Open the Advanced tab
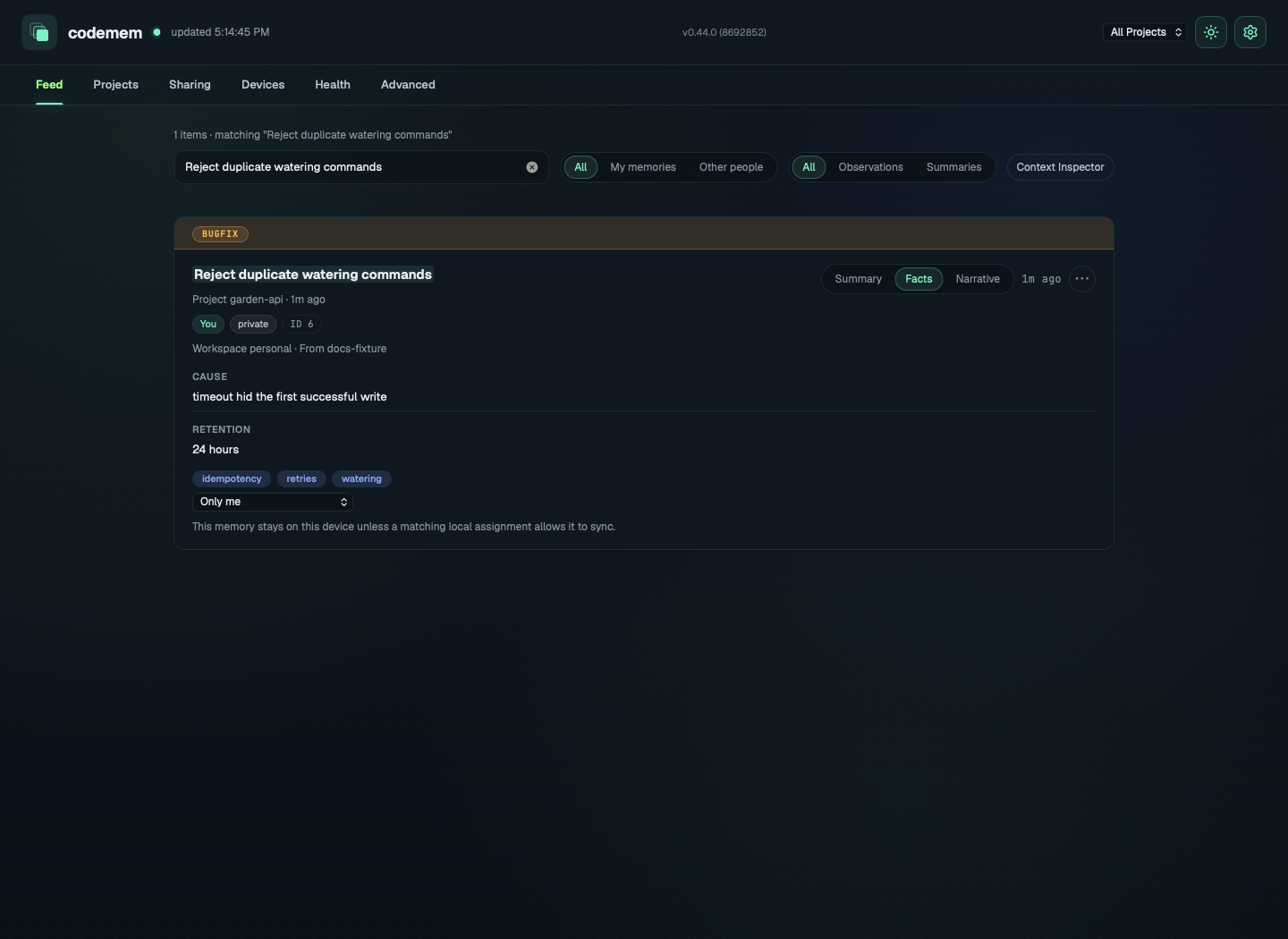This screenshot has height=939, width=1288. pyautogui.click(x=408, y=85)
